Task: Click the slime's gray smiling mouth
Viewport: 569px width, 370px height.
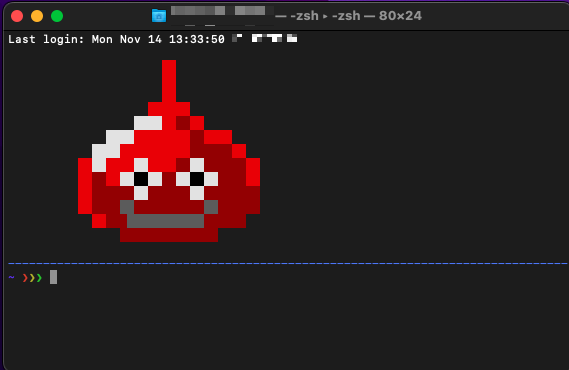Action: tap(169, 214)
